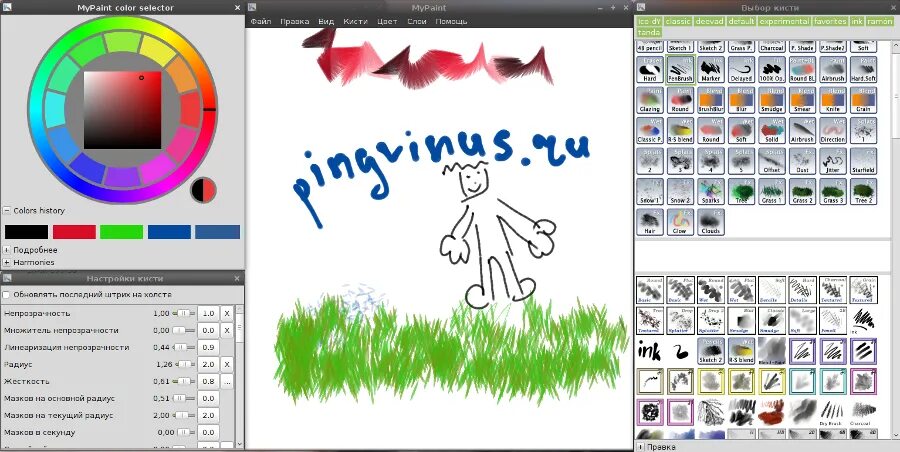This screenshot has width=900, height=452.
Task: Pick red swatch in Colors history
Action: point(74,232)
